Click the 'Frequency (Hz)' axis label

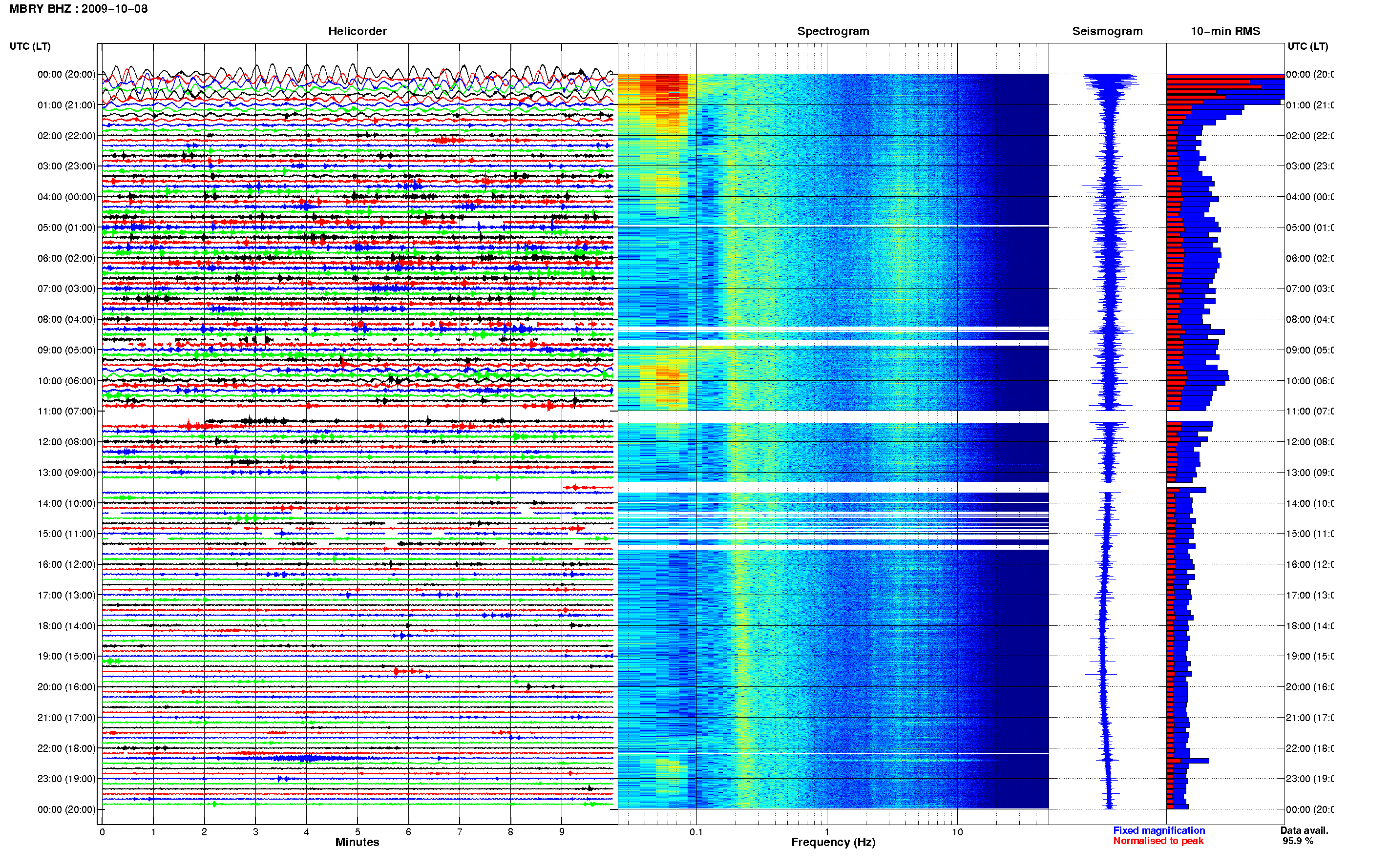coord(833,842)
